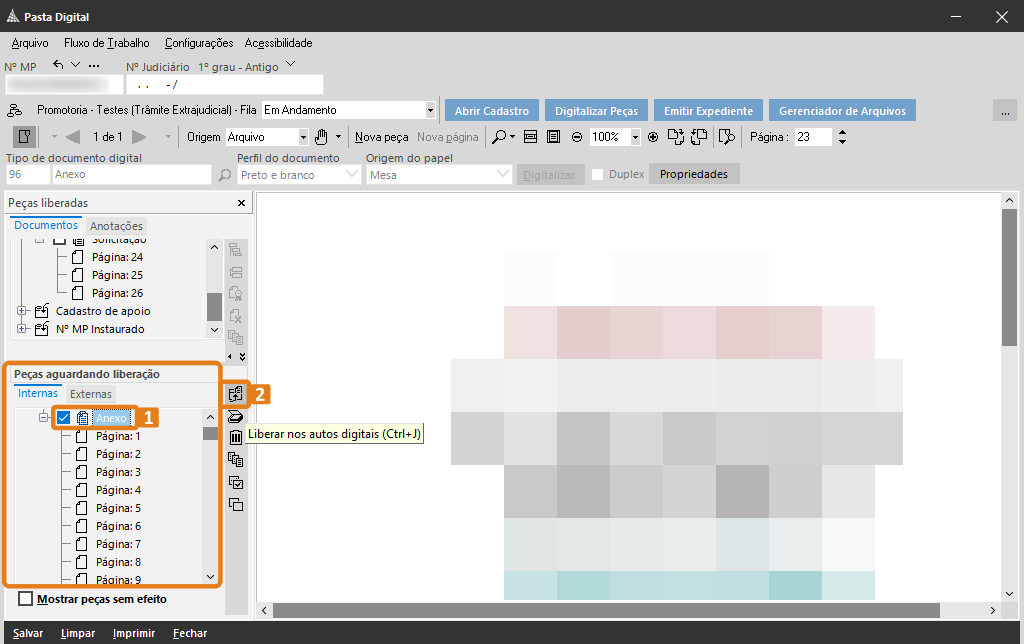Viewport: 1024px width, 644px height.
Task: Click the Emitir Expediente button
Action: 709,110
